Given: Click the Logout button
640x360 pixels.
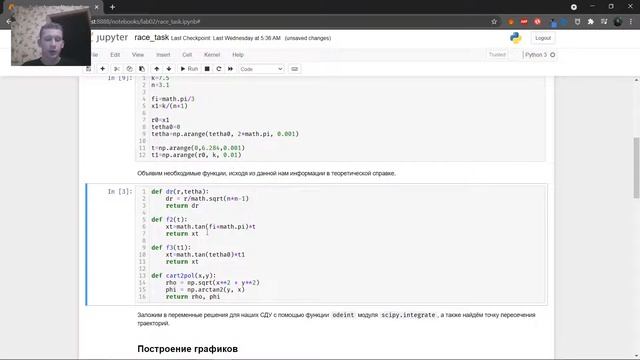Looking at the screenshot, I should (x=543, y=38).
